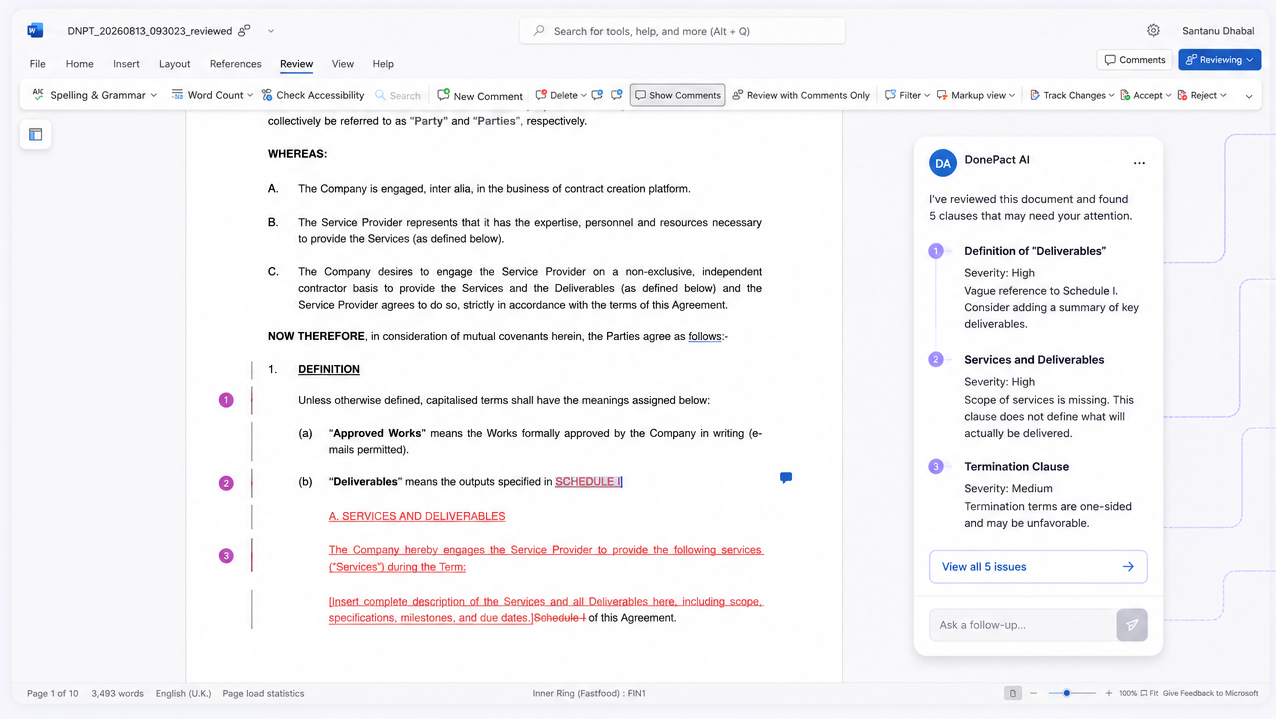Click the Reject changes icon
Screen dimensions: 1276x719
pos(1182,95)
